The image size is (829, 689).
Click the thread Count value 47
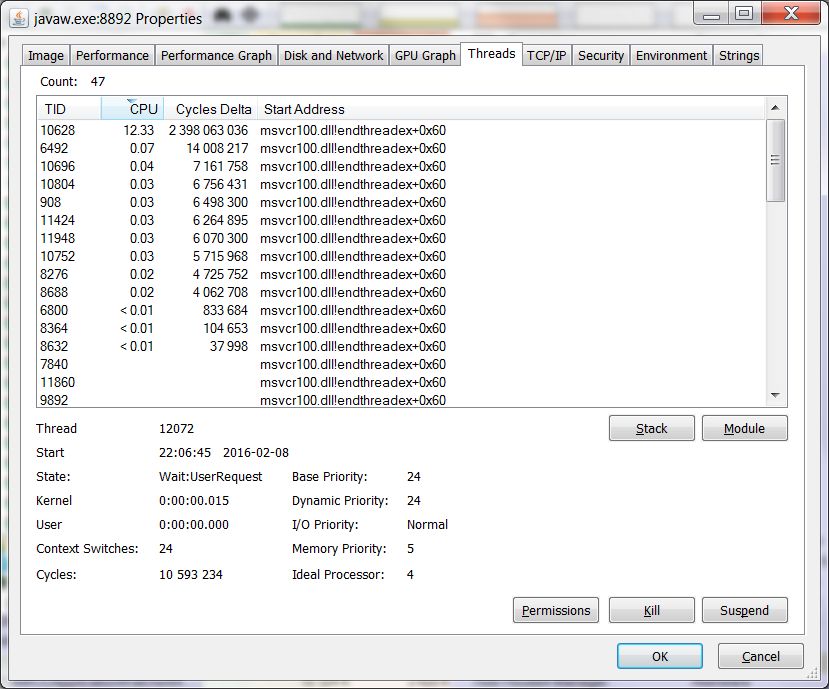(x=98, y=81)
